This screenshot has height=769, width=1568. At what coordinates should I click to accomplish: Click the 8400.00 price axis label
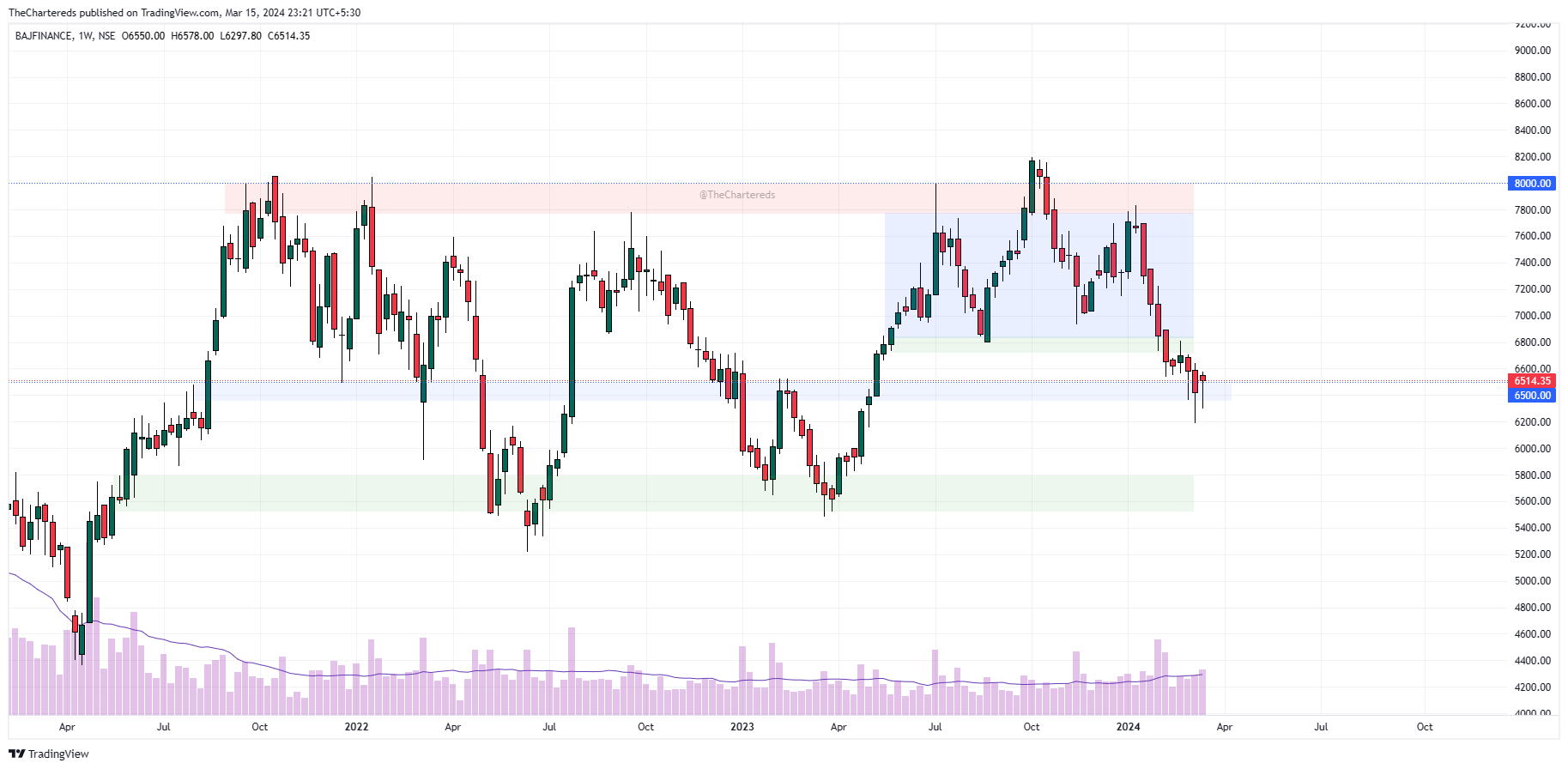1532,130
